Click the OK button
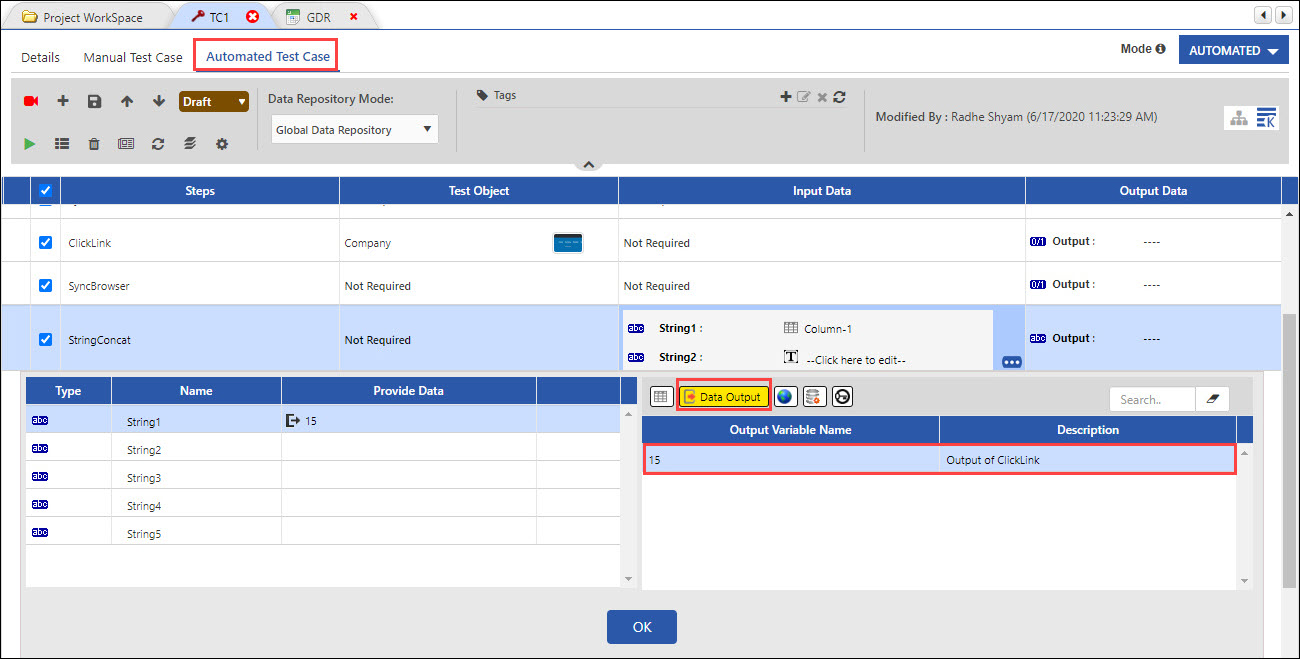1300x659 pixels. click(x=642, y=627)
